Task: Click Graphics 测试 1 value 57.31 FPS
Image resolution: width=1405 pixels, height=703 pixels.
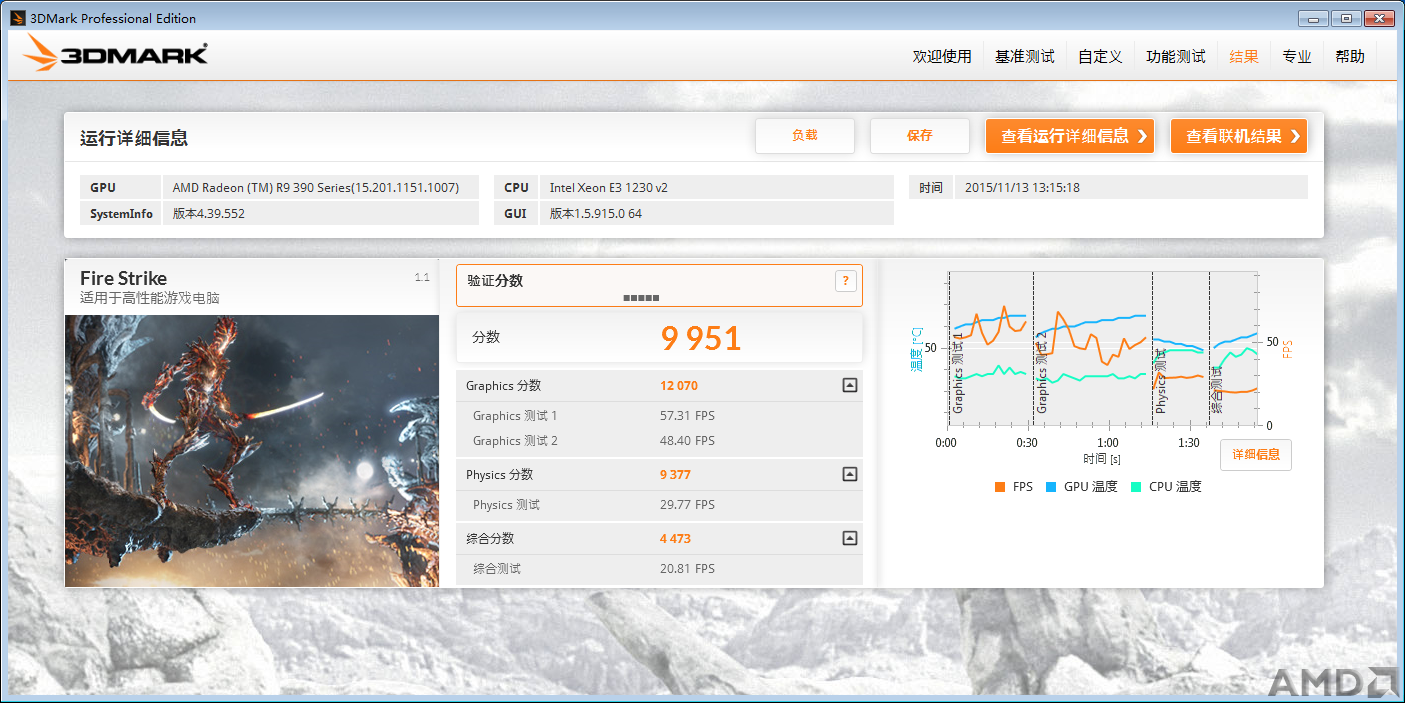Action: point(687,416)
